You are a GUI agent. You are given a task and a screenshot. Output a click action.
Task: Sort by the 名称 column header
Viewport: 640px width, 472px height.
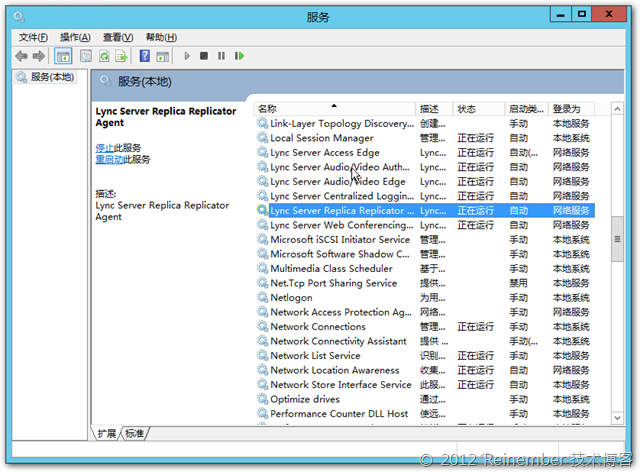[336, 109]
